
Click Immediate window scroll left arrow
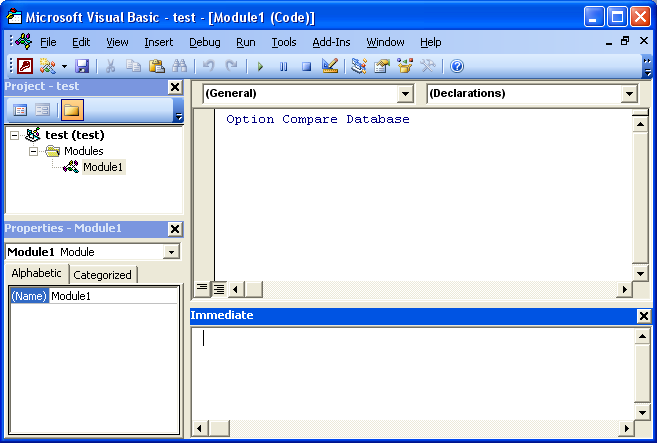pos(199,428)
